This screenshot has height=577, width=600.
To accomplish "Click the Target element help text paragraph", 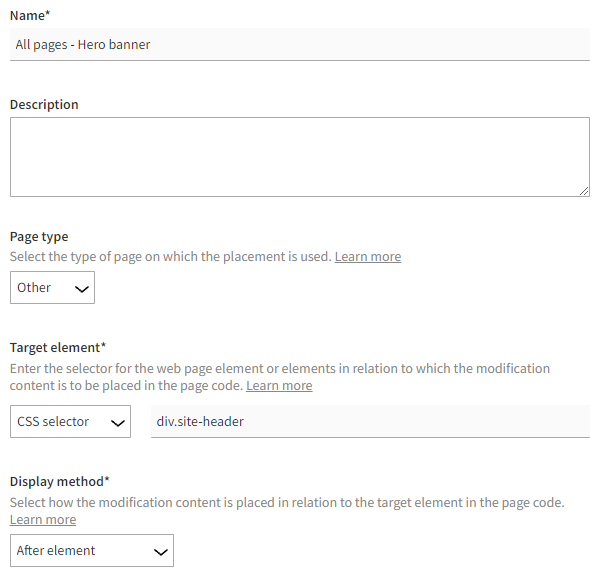I will tap(280, 369).
